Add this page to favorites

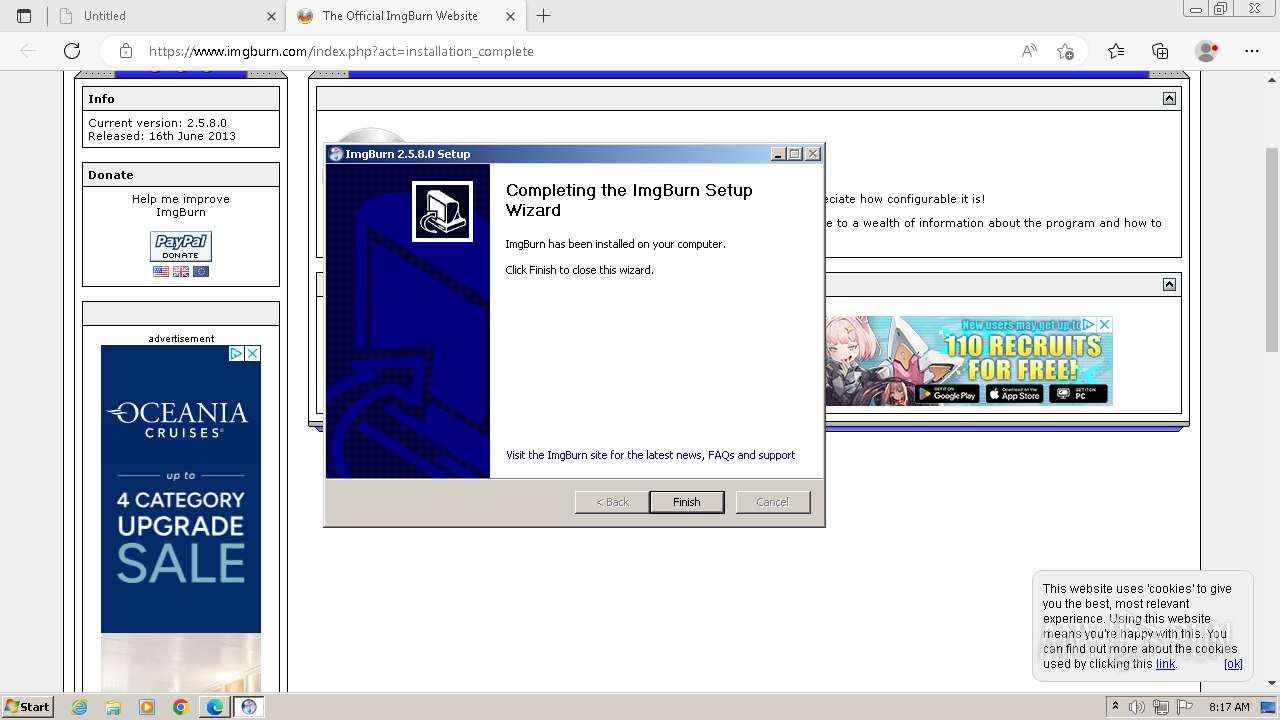click(1065, 51)
